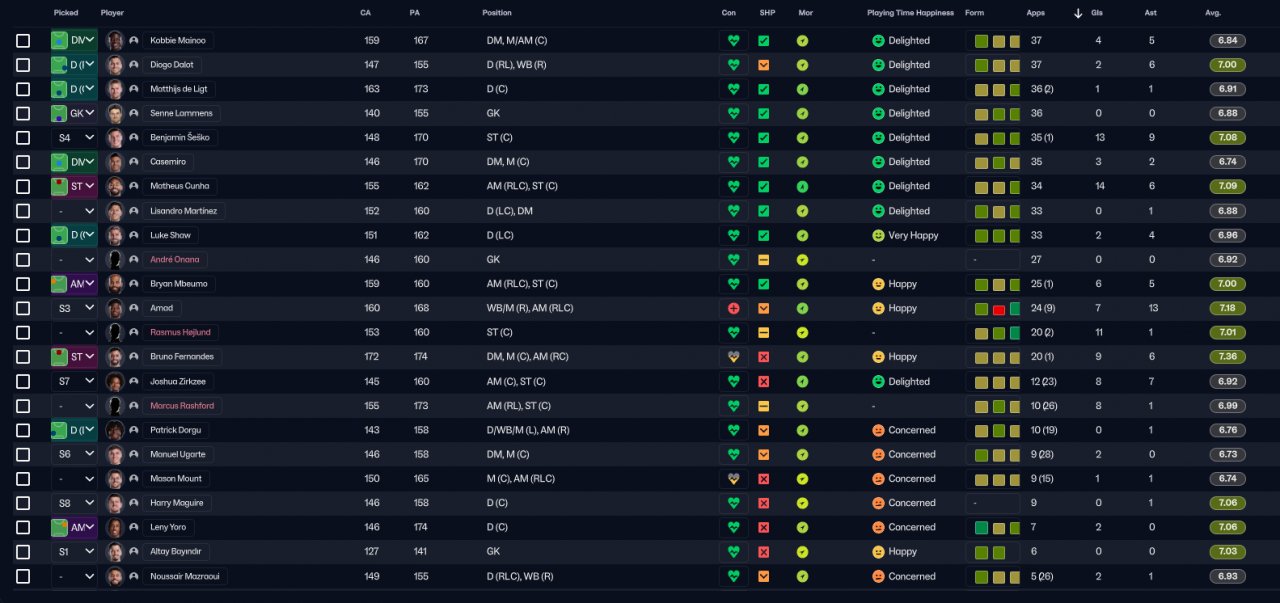Sort the table by PA column

[x=414, y=13]
